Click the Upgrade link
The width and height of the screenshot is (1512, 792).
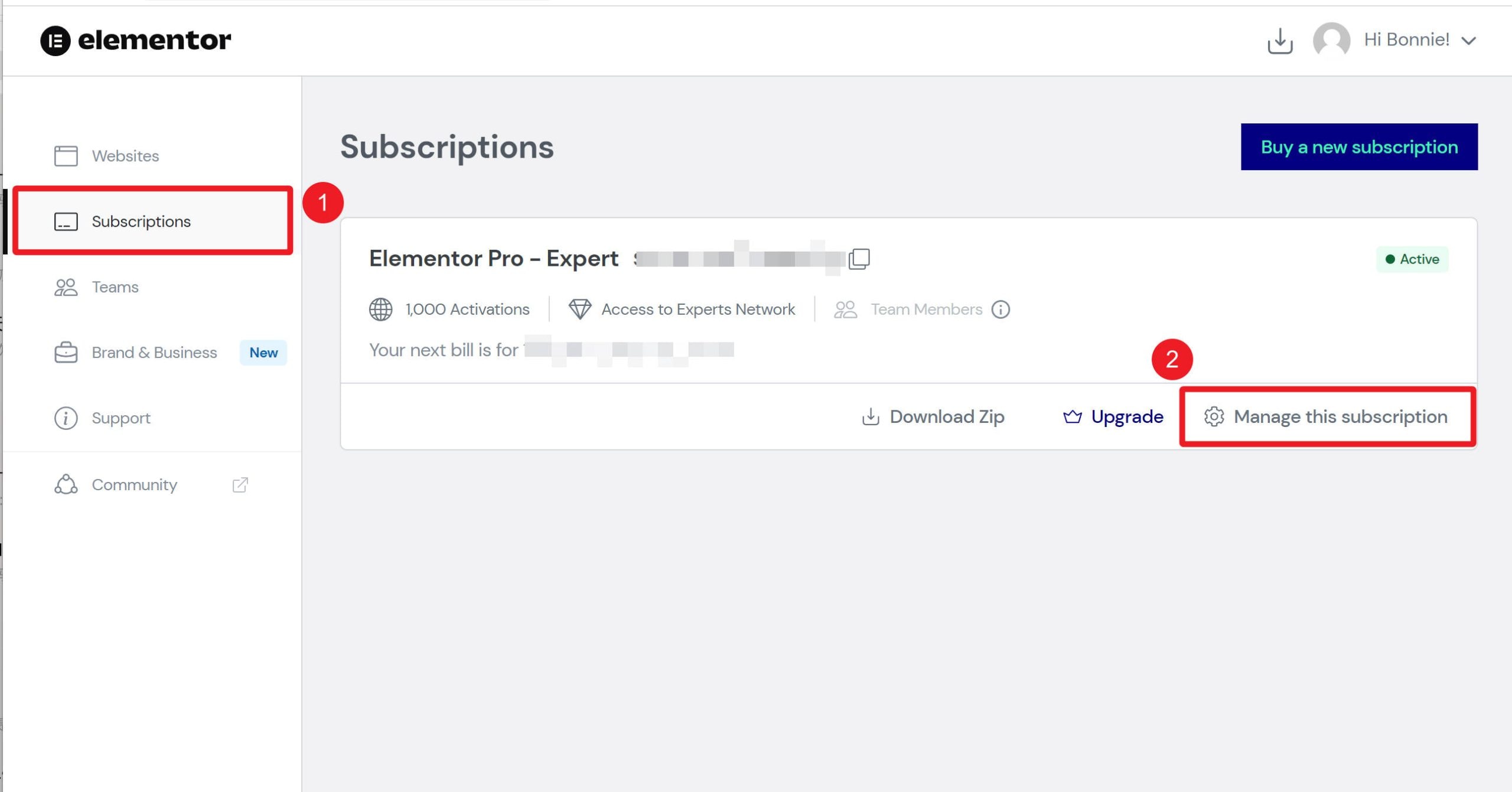pos(1112,416)
